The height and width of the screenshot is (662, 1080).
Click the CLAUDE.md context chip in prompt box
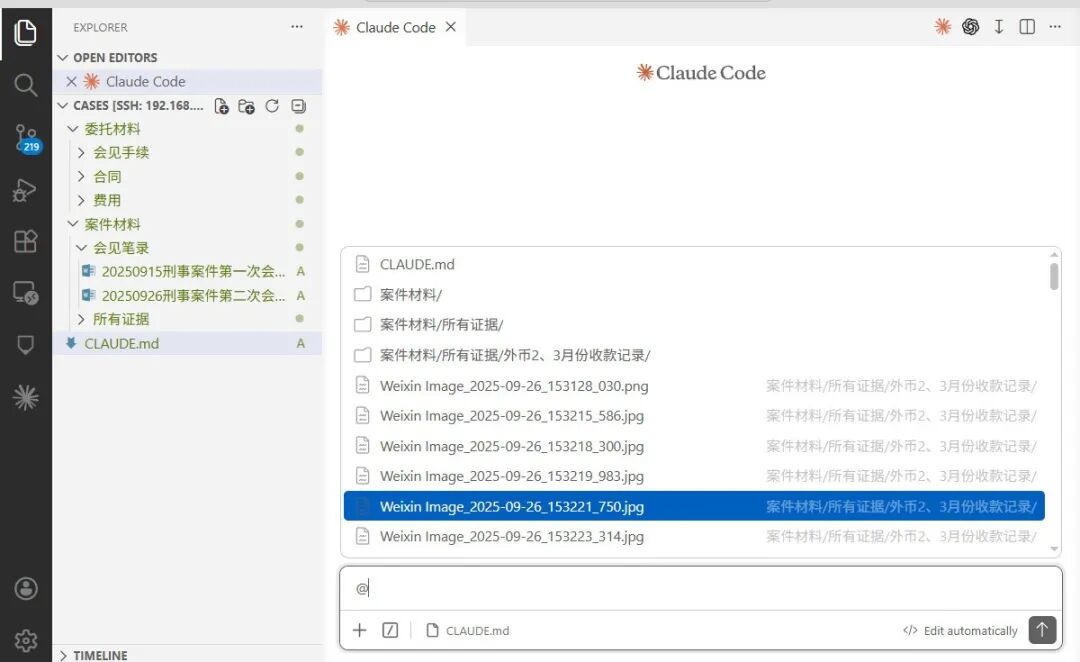(x=468, y=630)
